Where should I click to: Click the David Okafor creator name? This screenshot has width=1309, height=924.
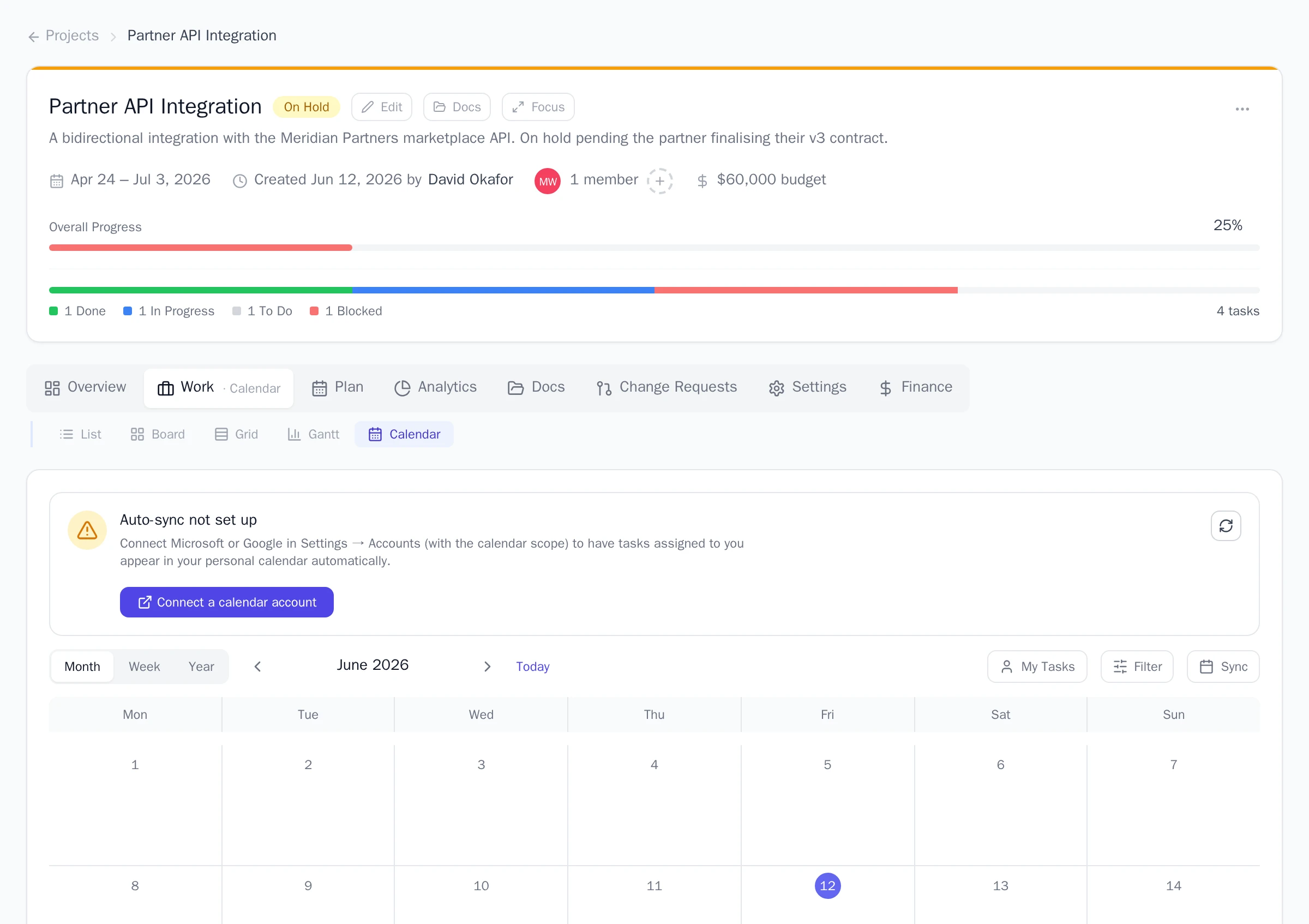[x=470, y=179]
